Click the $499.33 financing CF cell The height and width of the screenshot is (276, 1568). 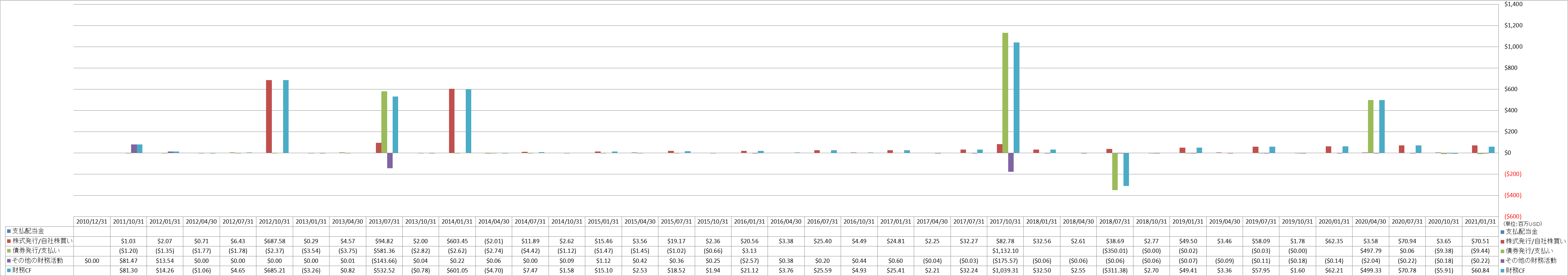click(1370, 271)
